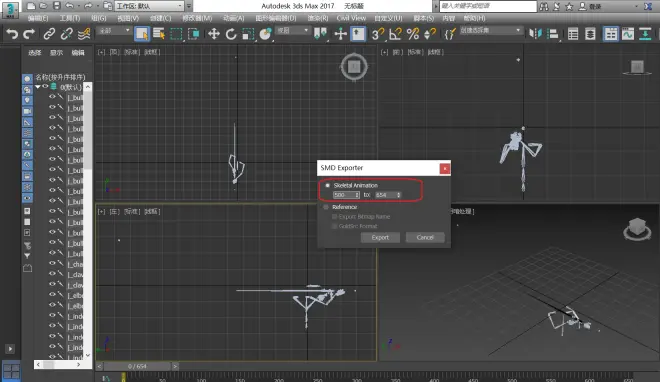Expand the collapsed panel play arrow at lower left

(10, 349)
